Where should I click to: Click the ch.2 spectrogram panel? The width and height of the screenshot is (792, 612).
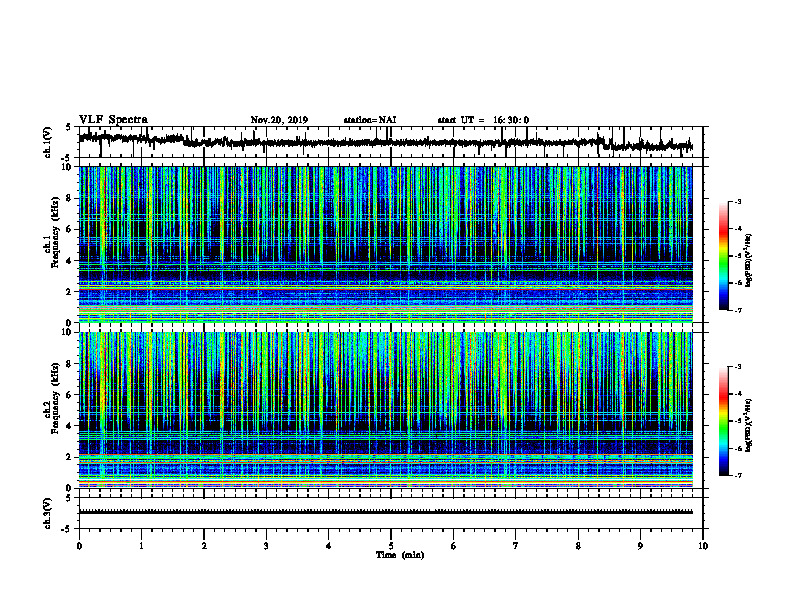385,410
